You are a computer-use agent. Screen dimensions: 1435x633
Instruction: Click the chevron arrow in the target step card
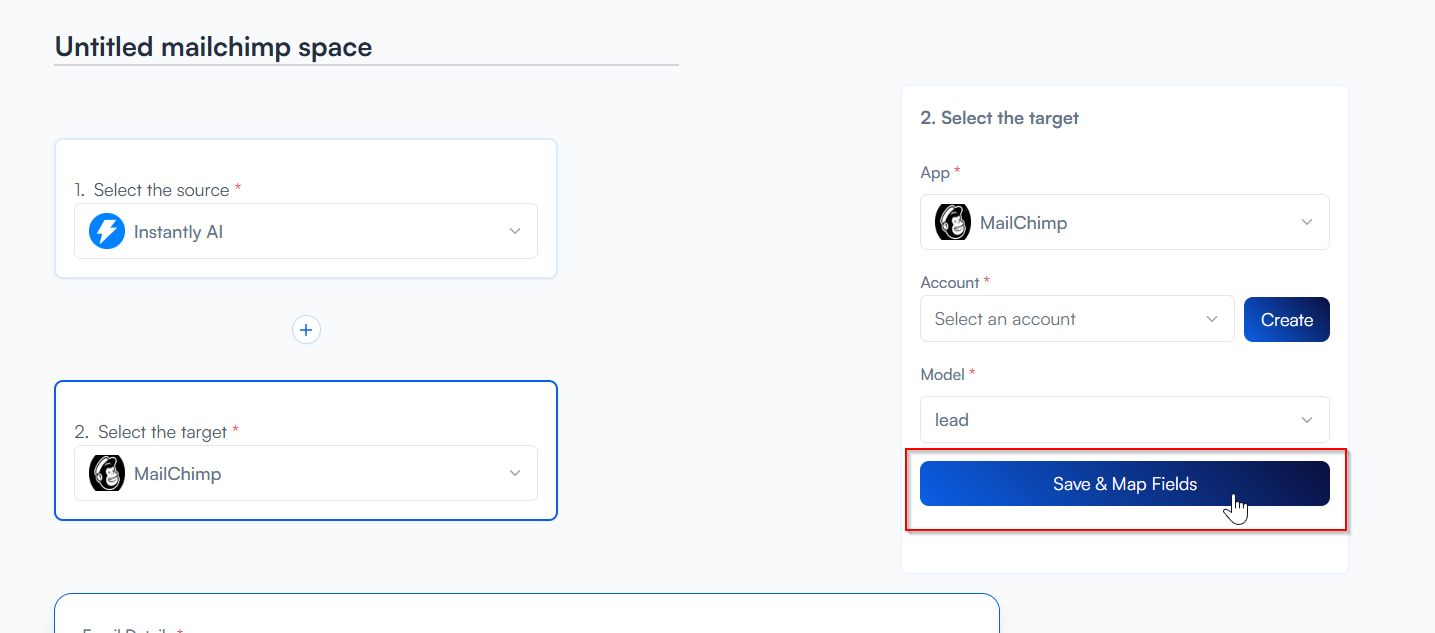point(515,473)
